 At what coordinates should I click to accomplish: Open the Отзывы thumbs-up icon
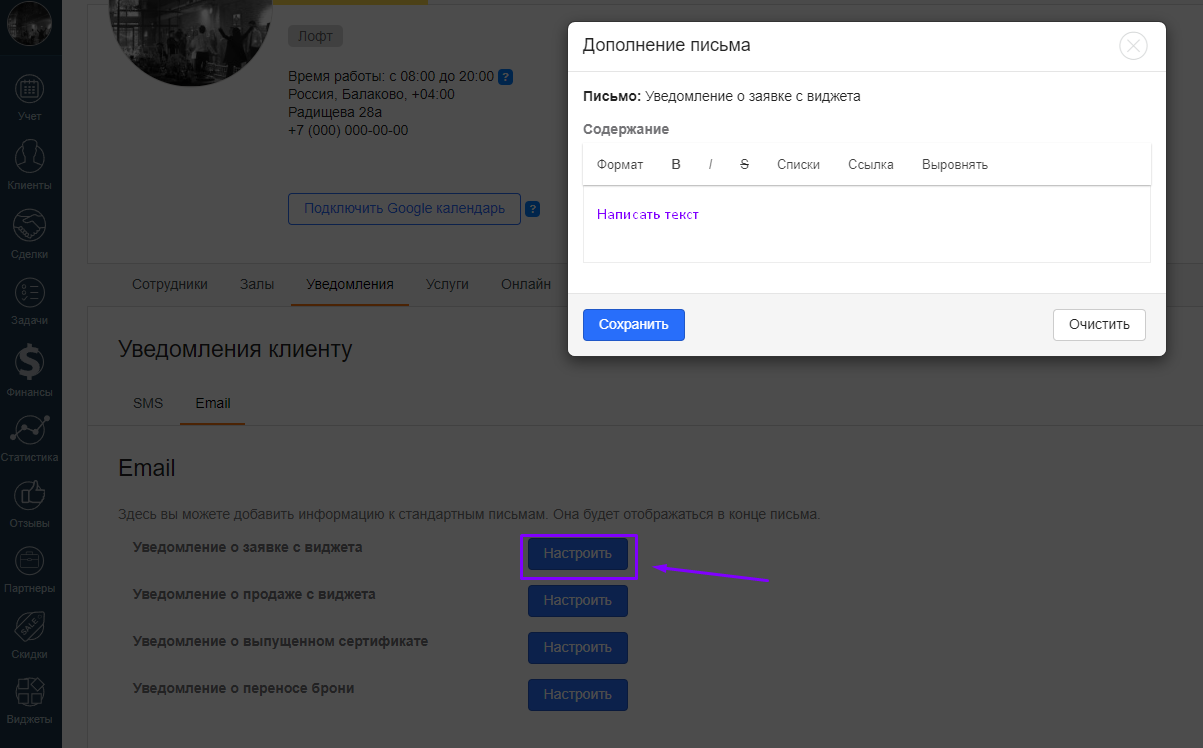point(30,494)
